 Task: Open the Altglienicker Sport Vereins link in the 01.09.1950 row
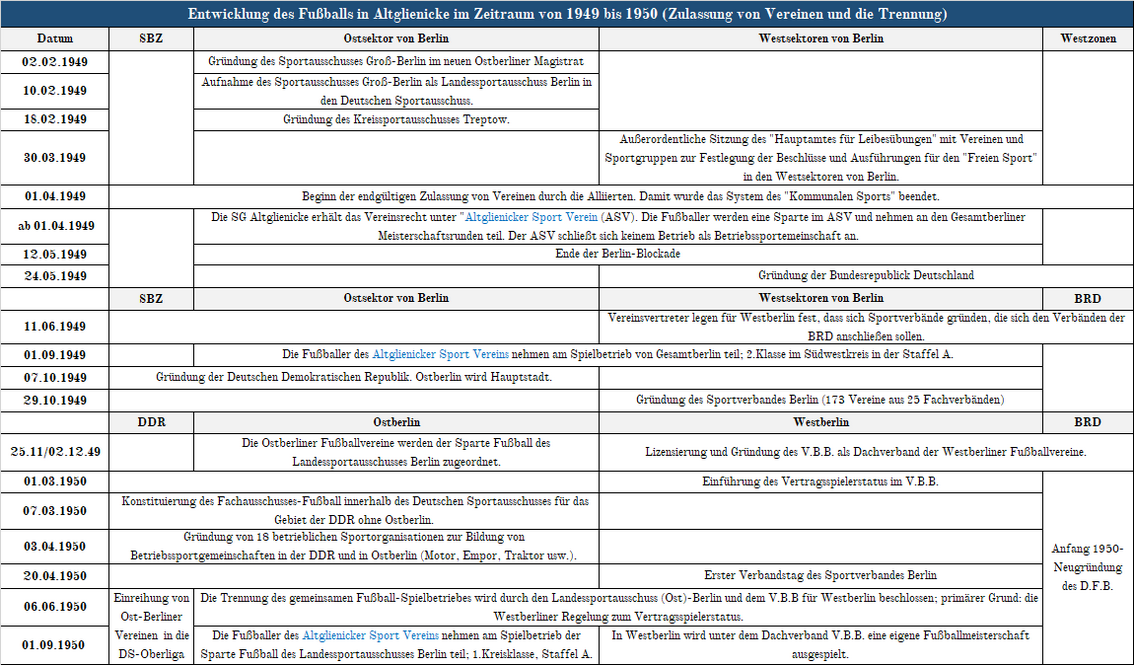point(370,635)
